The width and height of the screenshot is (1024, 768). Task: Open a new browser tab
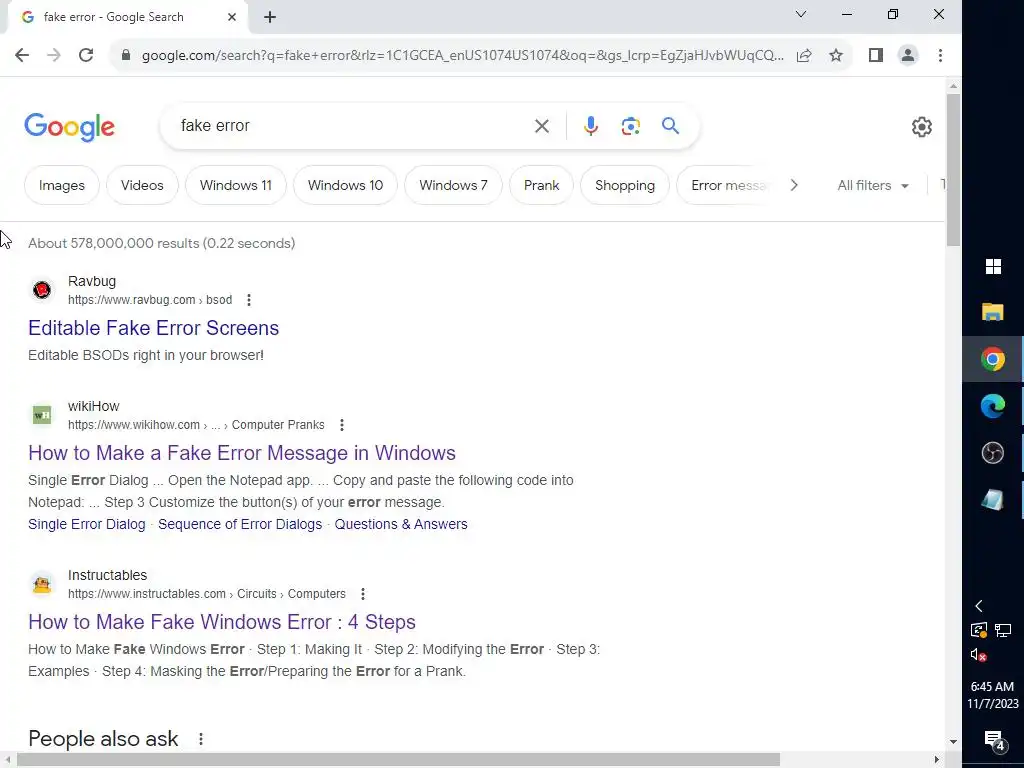(270, 17)
